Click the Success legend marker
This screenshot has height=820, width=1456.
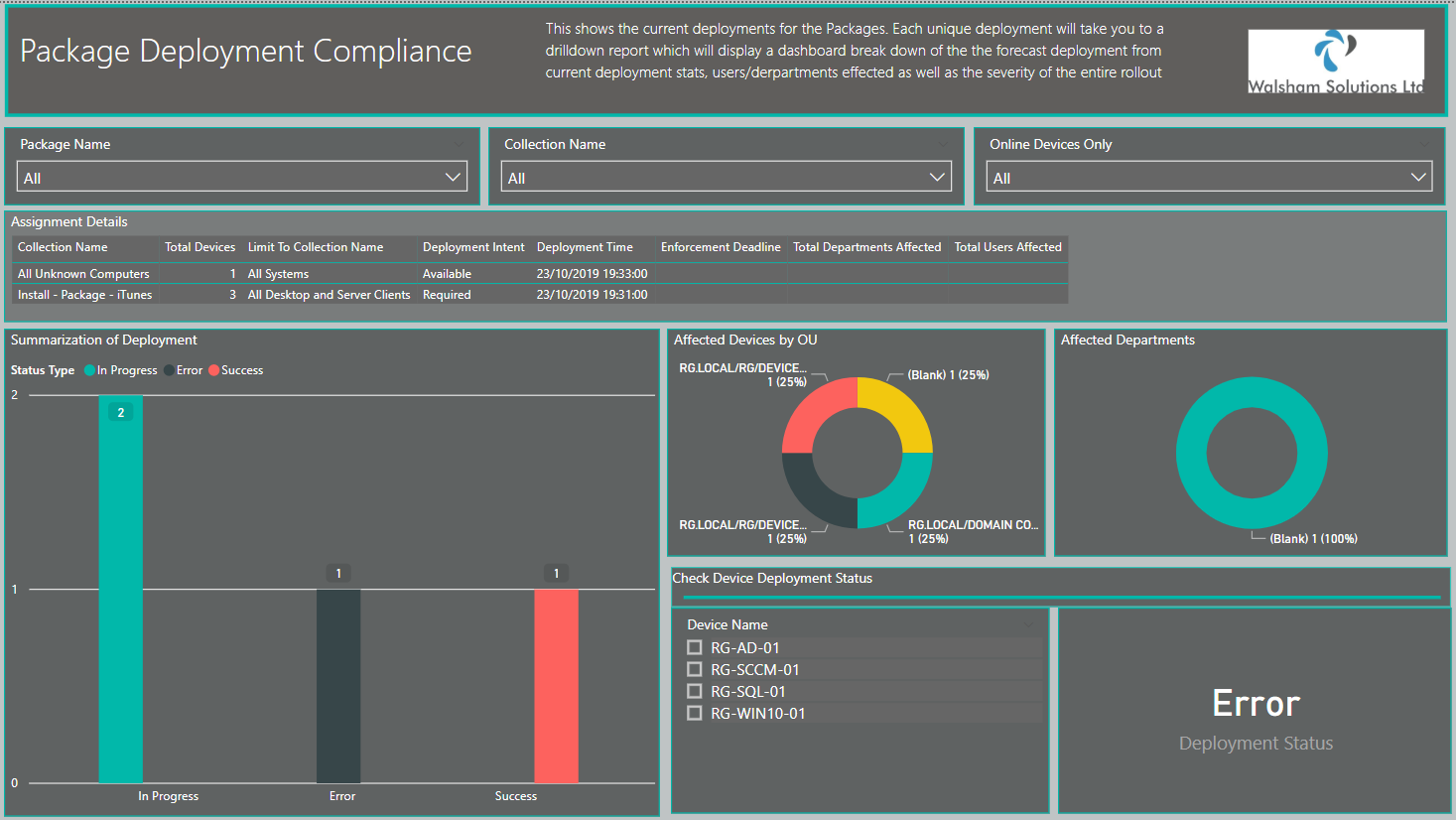213,370
